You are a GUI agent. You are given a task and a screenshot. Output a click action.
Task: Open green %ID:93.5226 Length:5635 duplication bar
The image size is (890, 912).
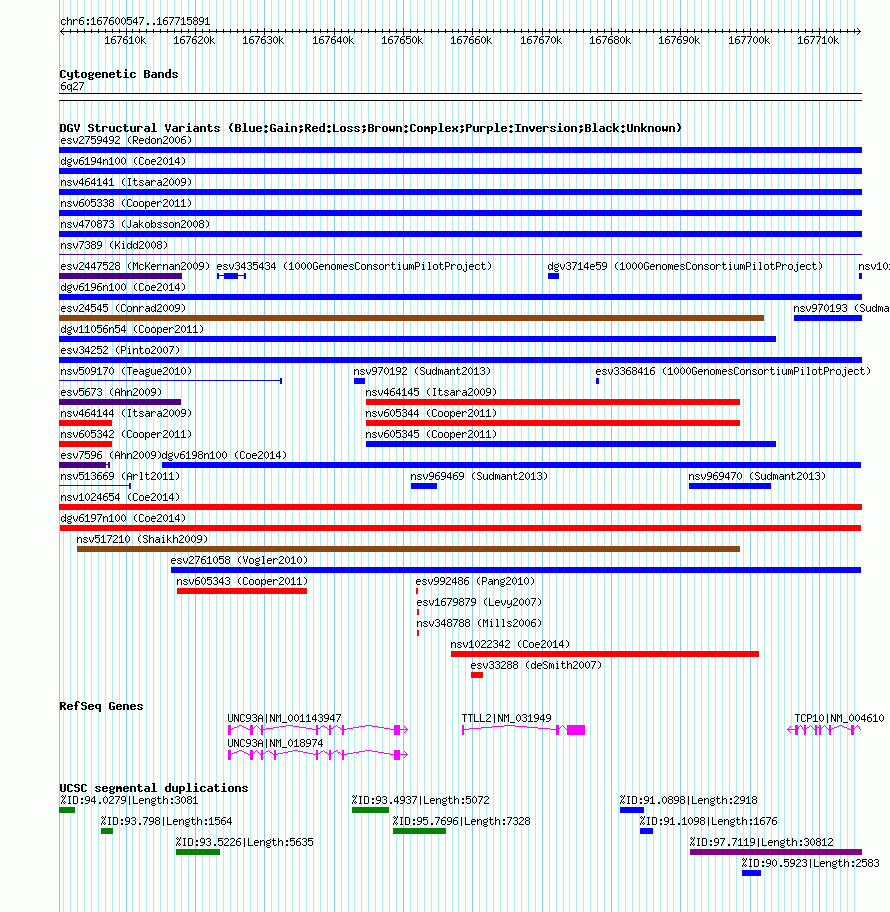(198, 852)
